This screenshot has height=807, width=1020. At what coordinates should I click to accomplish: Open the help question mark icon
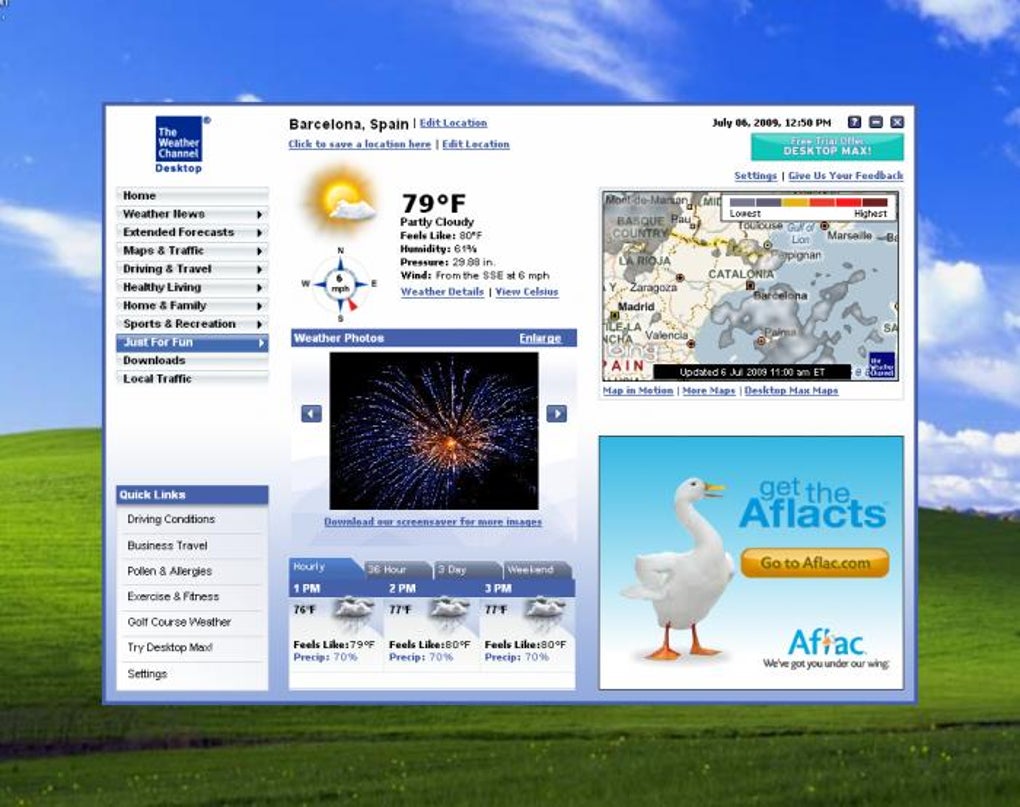tap(855, 122)
